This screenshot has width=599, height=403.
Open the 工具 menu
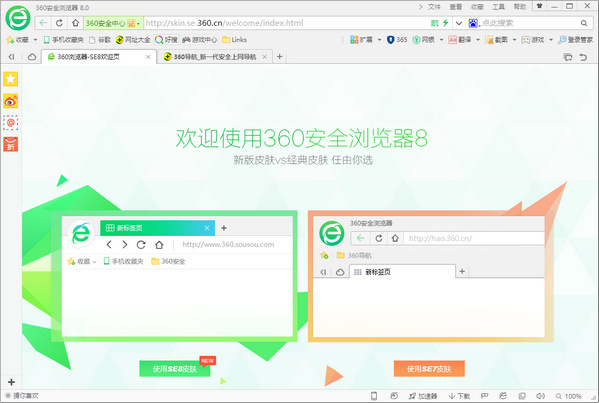(x=498, y=7)
